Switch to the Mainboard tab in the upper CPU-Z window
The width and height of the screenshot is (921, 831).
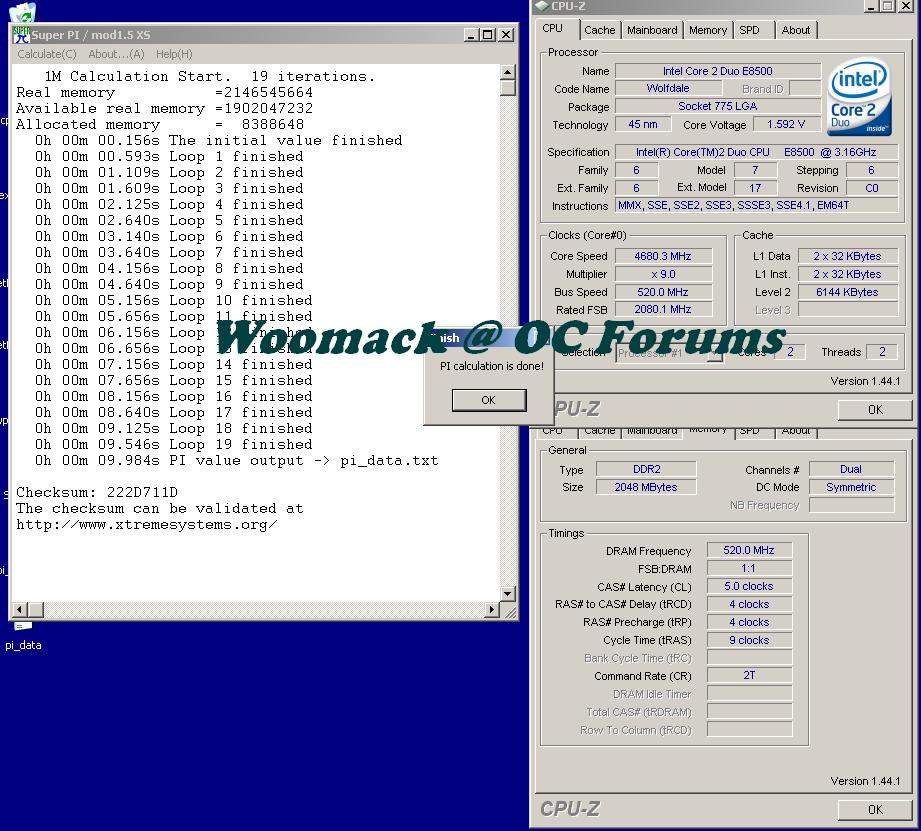[652, 30]
